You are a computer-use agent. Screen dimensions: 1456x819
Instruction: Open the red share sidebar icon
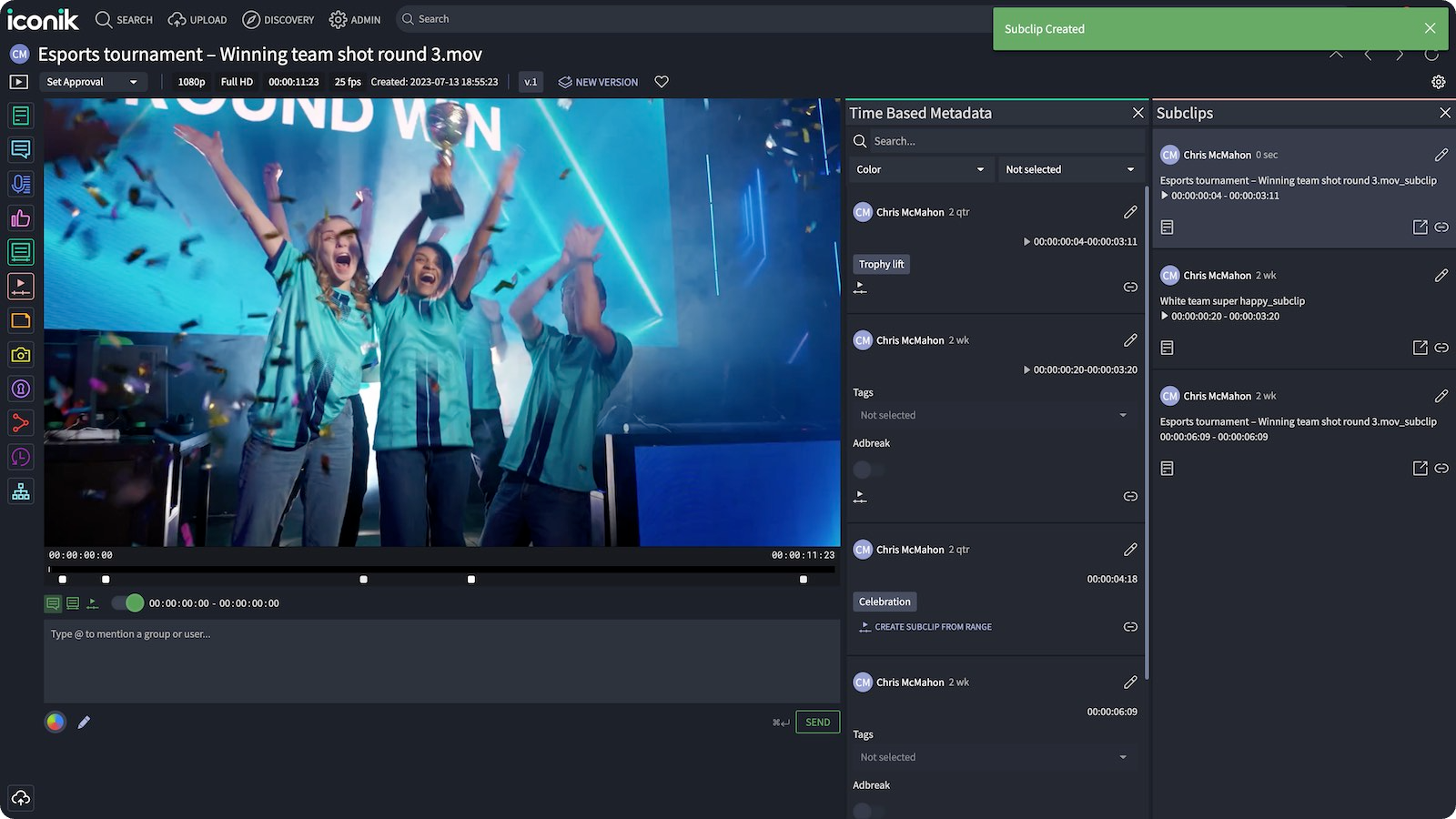point(20,423)
